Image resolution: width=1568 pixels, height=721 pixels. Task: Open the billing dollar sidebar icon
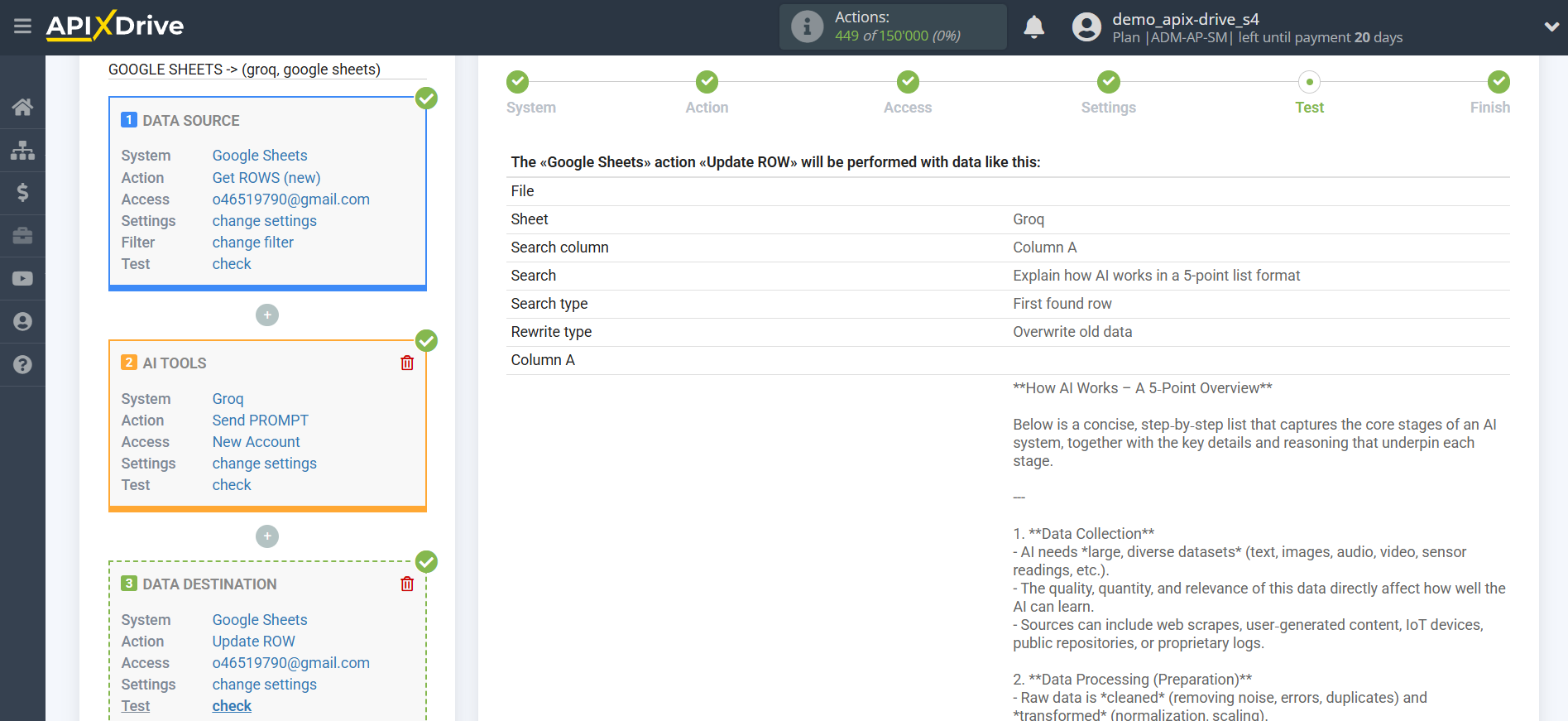[x=22, y=193]
